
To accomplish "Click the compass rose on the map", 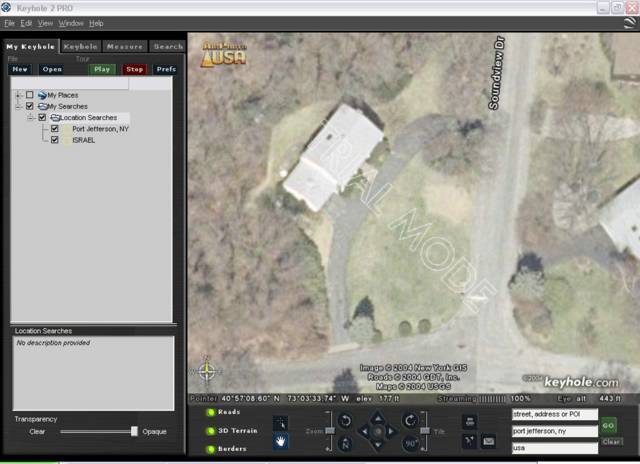I will pyautogui.click(x=207, y=371).
